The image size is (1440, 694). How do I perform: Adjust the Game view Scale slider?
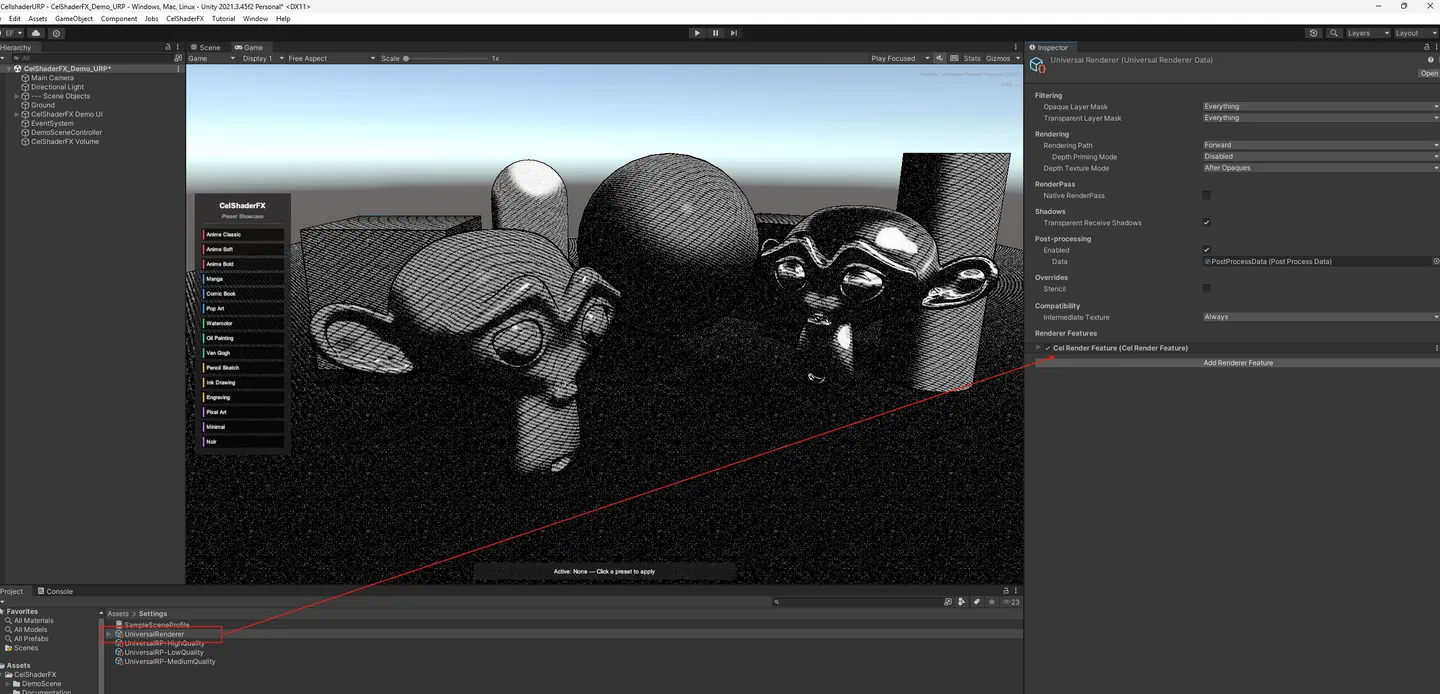pos(445,58)
